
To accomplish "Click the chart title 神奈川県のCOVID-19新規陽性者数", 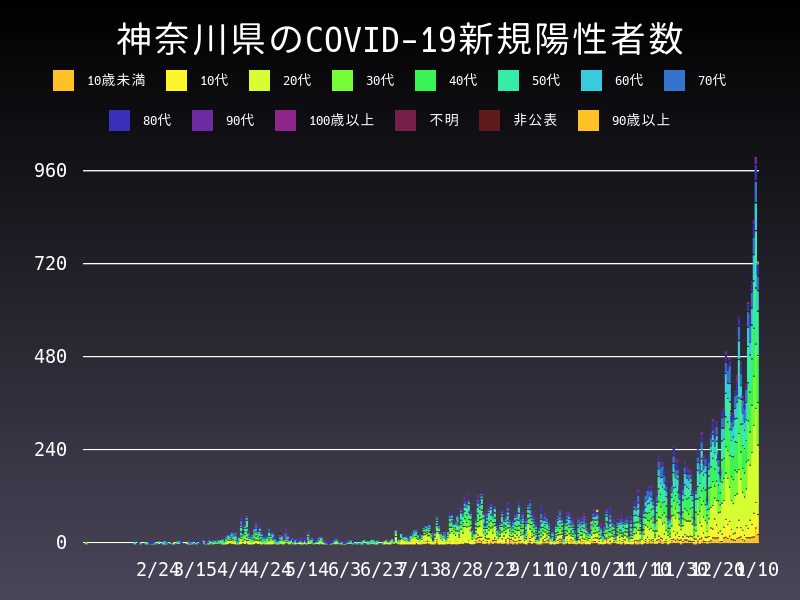I will point(400,40).
